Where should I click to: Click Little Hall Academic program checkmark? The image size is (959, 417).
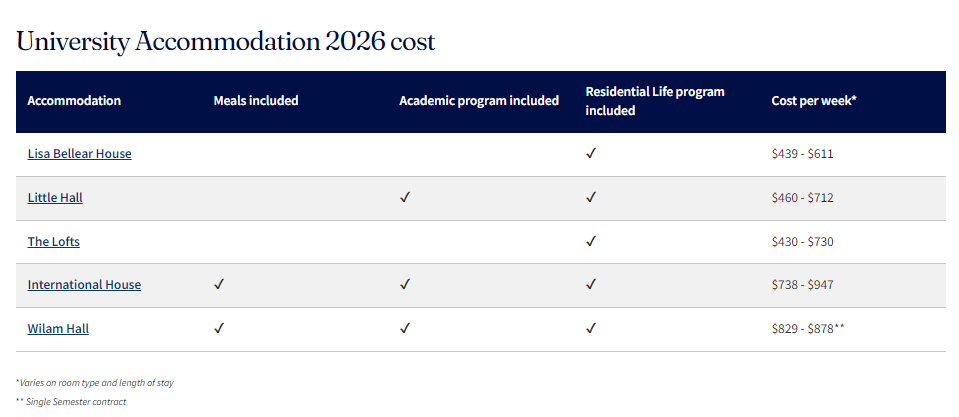coord(405,198)
